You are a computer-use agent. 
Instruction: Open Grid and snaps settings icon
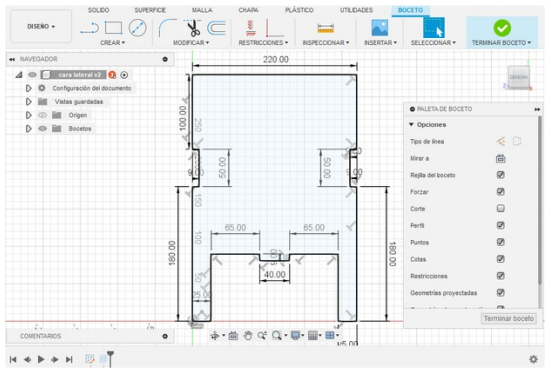coord(312,336)
